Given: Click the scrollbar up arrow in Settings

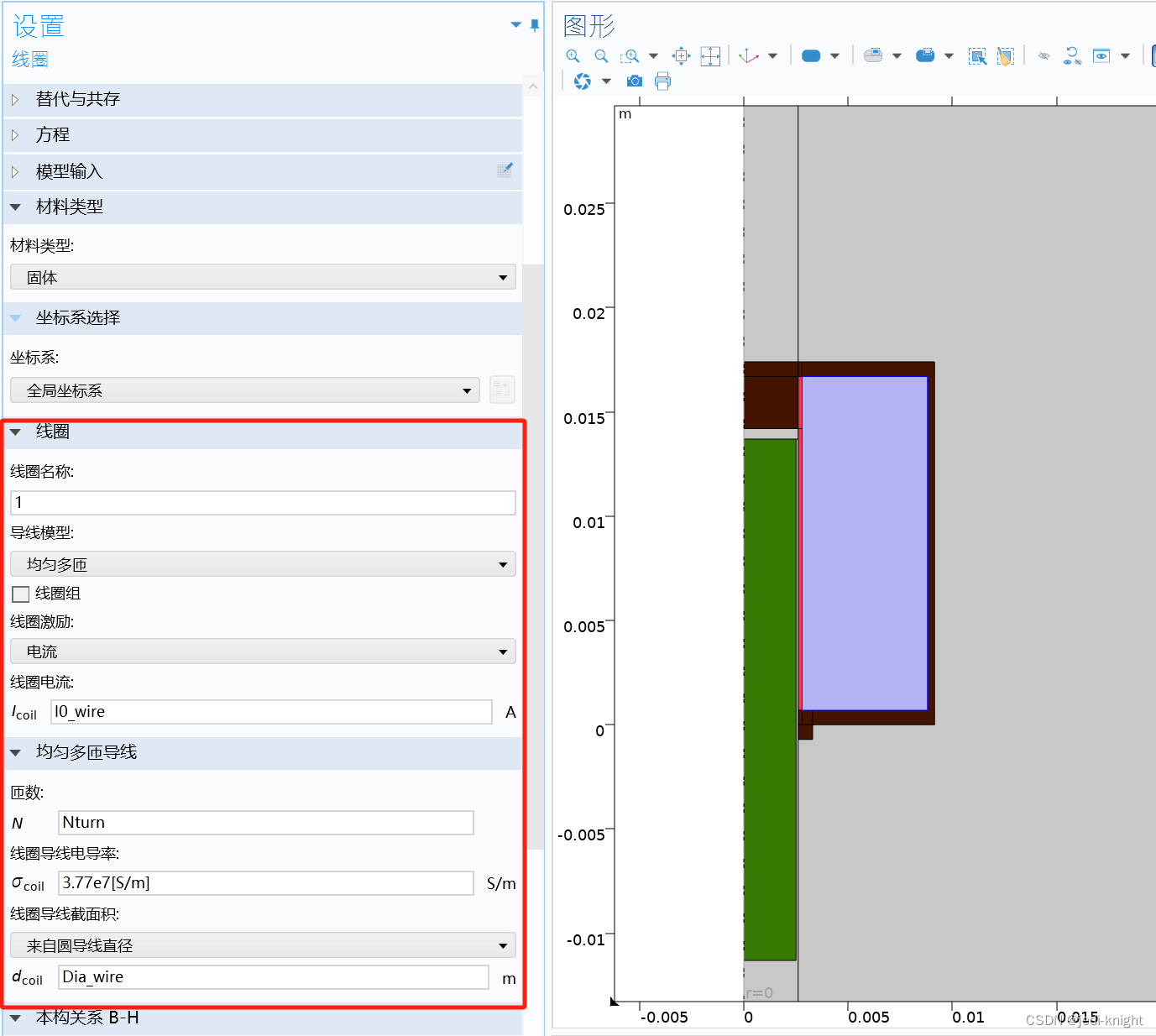Looking at the screenshot, I should point(533,86).
